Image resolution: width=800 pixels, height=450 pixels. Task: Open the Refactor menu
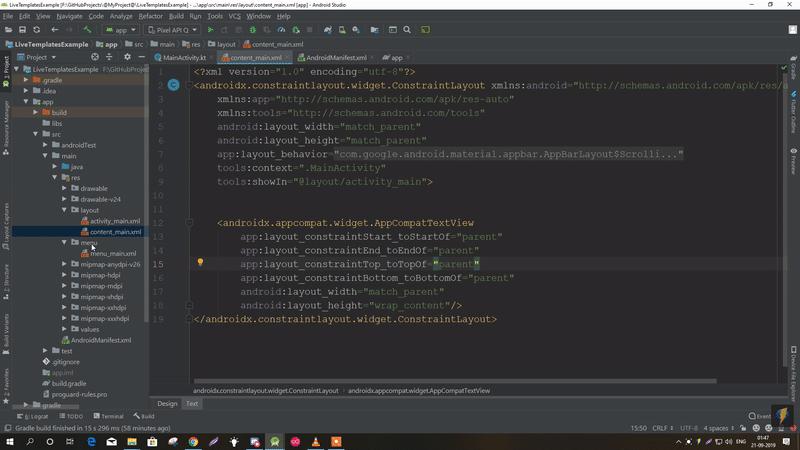pyautogui.click(x=151, y=16)
